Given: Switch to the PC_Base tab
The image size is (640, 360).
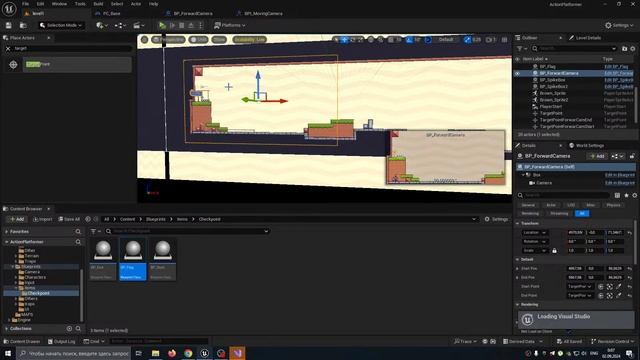Looking at the screenshot, I should click(x=111, y=13).
